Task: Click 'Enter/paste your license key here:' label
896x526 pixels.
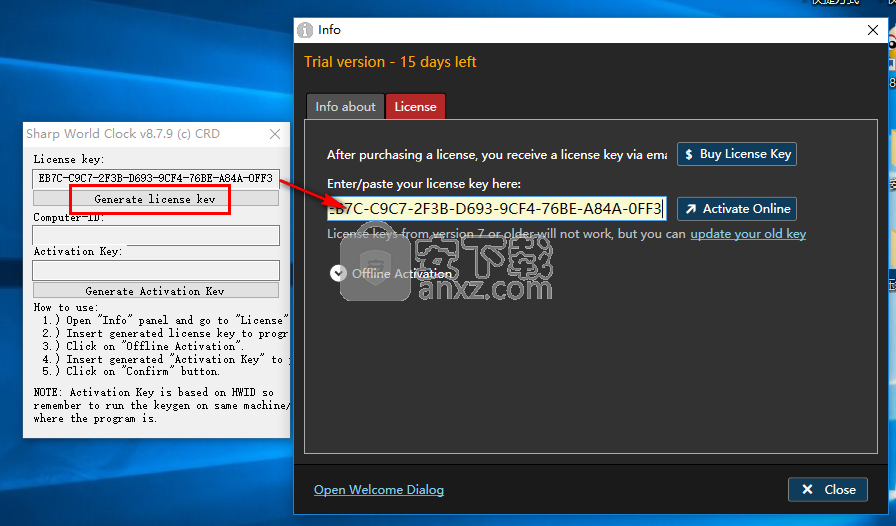Action: [x=423, y=184]
